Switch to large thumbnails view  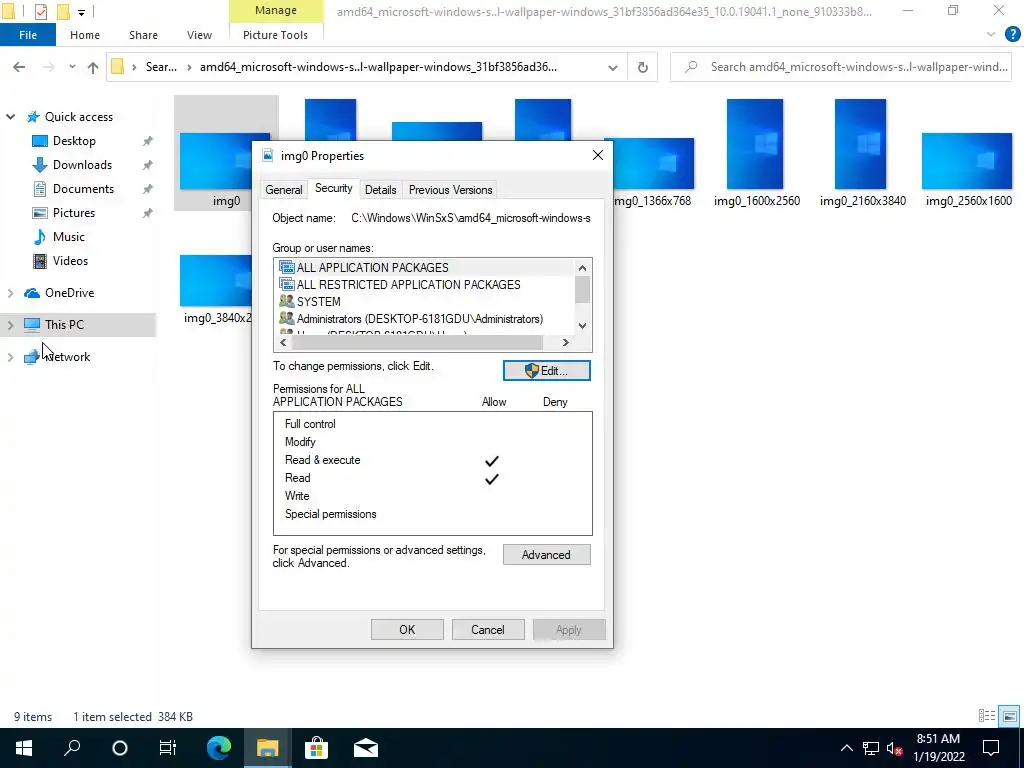click(1010, 716)
